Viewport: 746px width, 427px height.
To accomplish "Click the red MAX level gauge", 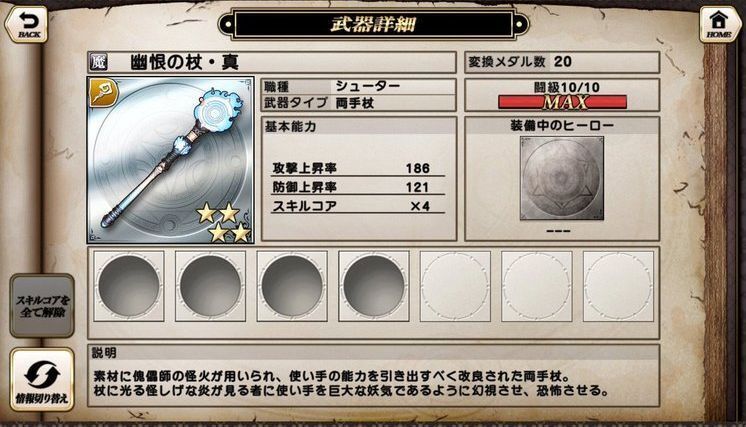I will [x=562, y=102].
